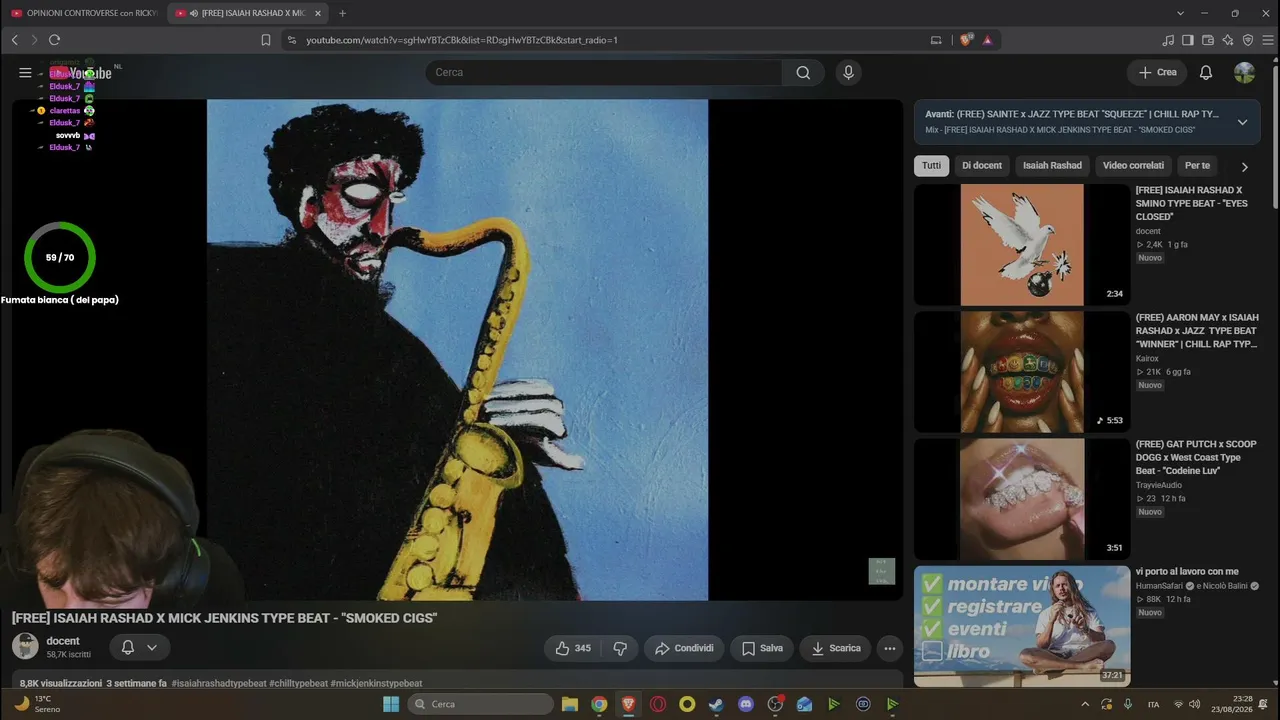Viewport: 1280px width, 720px height.
Task: Open Discord from the taskbar
Action: pos(745,704)
